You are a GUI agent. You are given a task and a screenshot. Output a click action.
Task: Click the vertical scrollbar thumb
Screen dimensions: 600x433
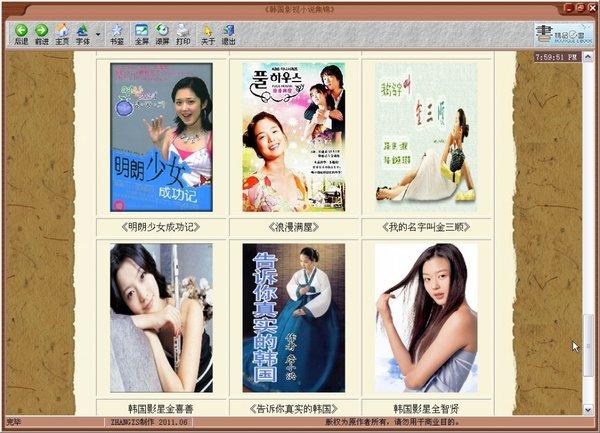(x=588, y=345)
